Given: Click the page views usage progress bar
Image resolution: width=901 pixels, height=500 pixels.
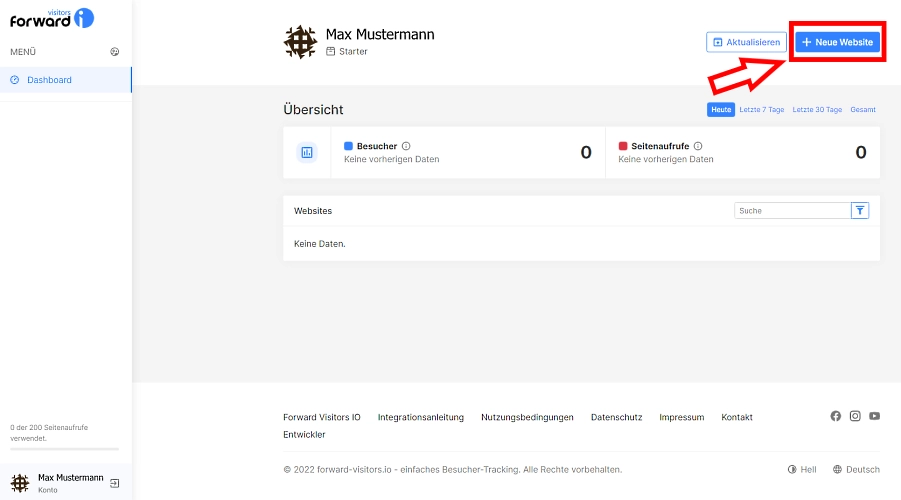Looking at the screenshot, I should click(64, 449).
